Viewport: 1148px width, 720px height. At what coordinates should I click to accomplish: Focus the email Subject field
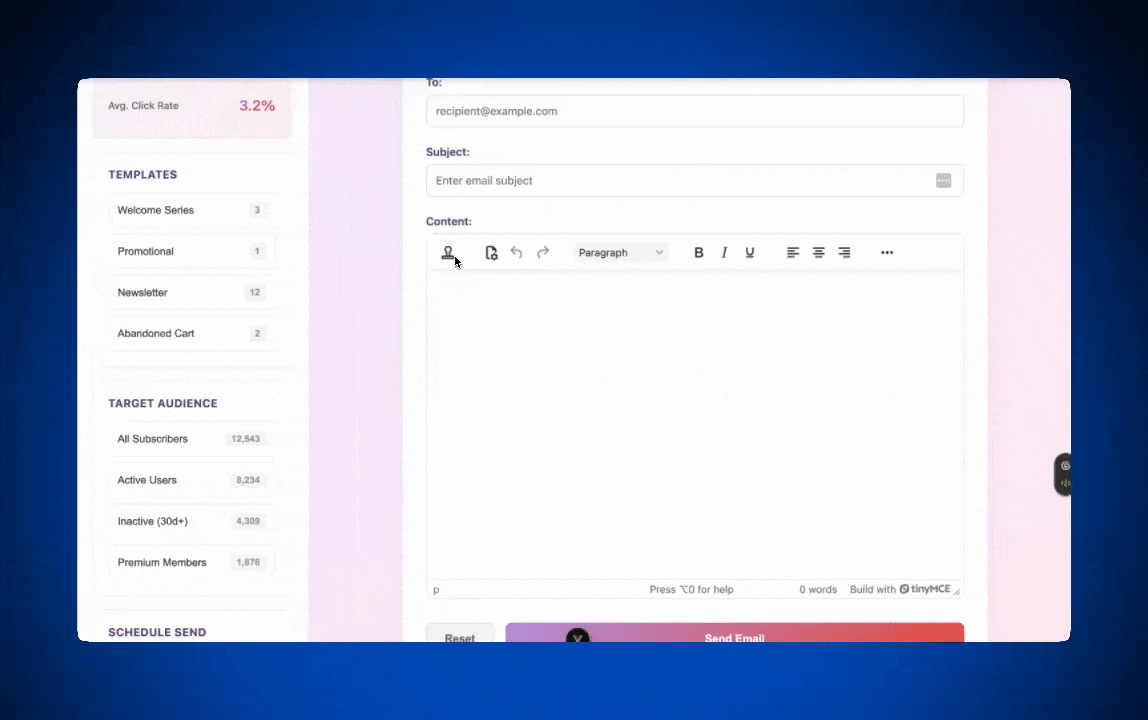[695, 181]
